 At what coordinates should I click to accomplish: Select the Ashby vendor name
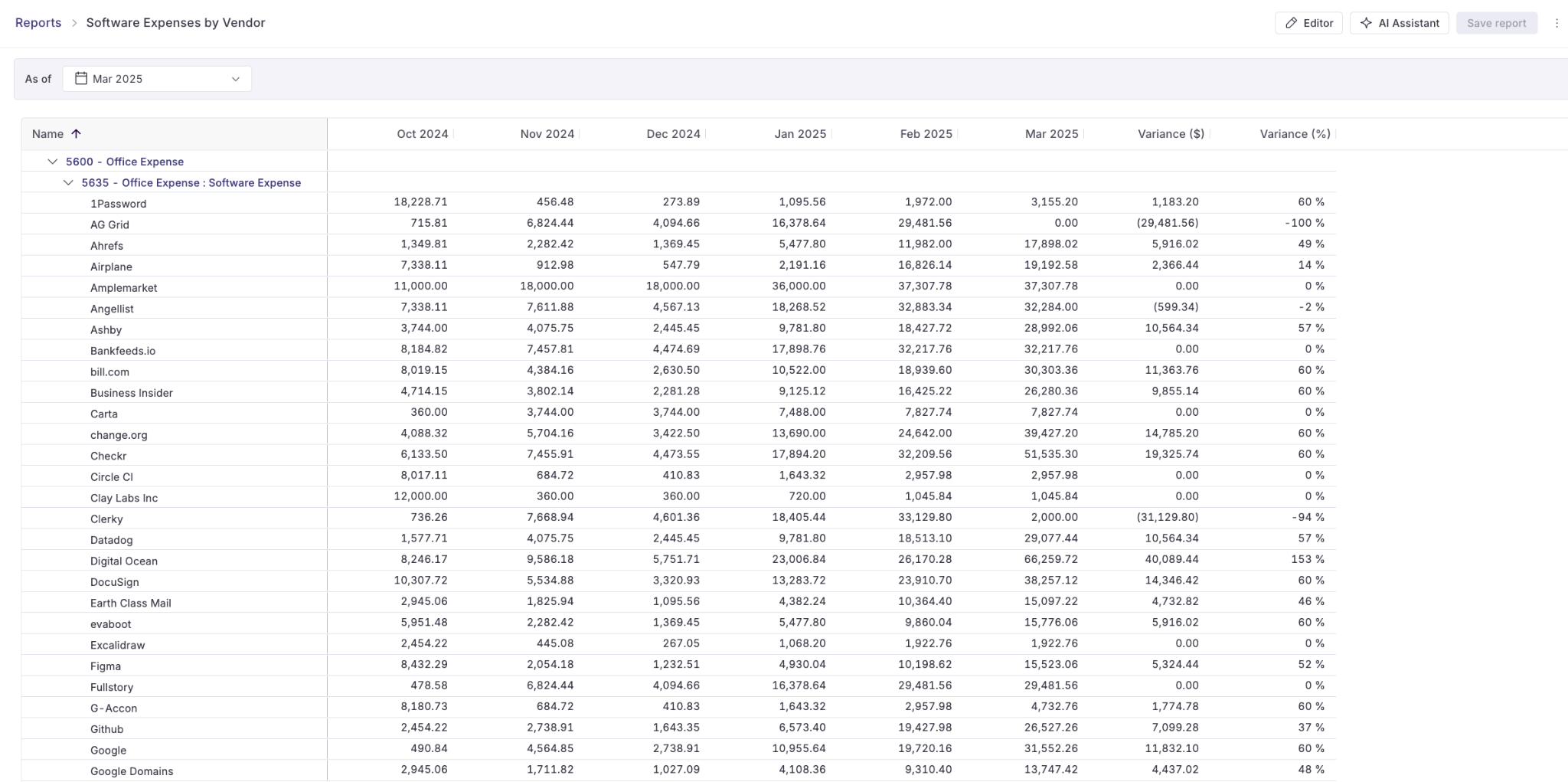coord(106,330)
